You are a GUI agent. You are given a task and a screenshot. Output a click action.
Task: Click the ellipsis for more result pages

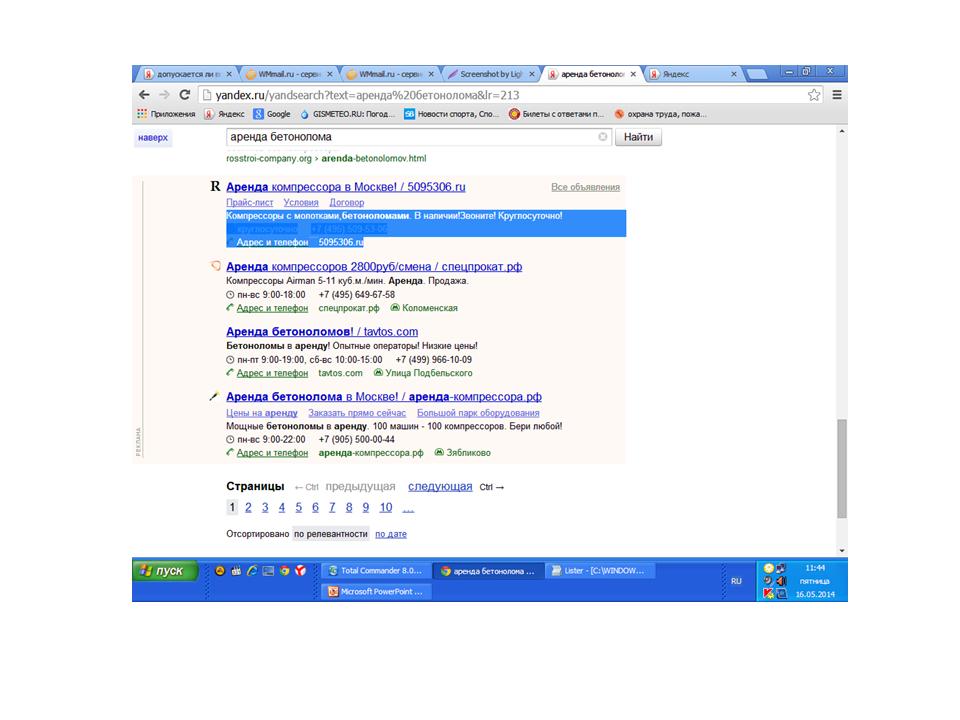(408, 508)
